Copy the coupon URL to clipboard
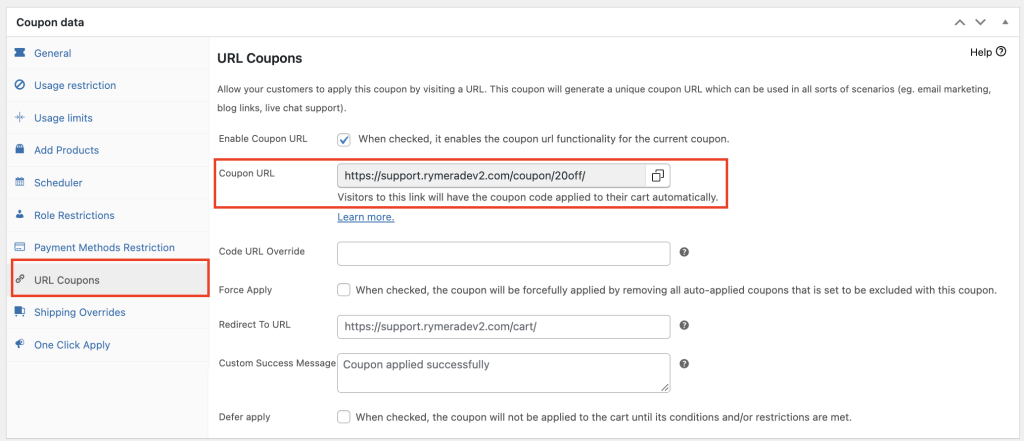 coord(658,176)
